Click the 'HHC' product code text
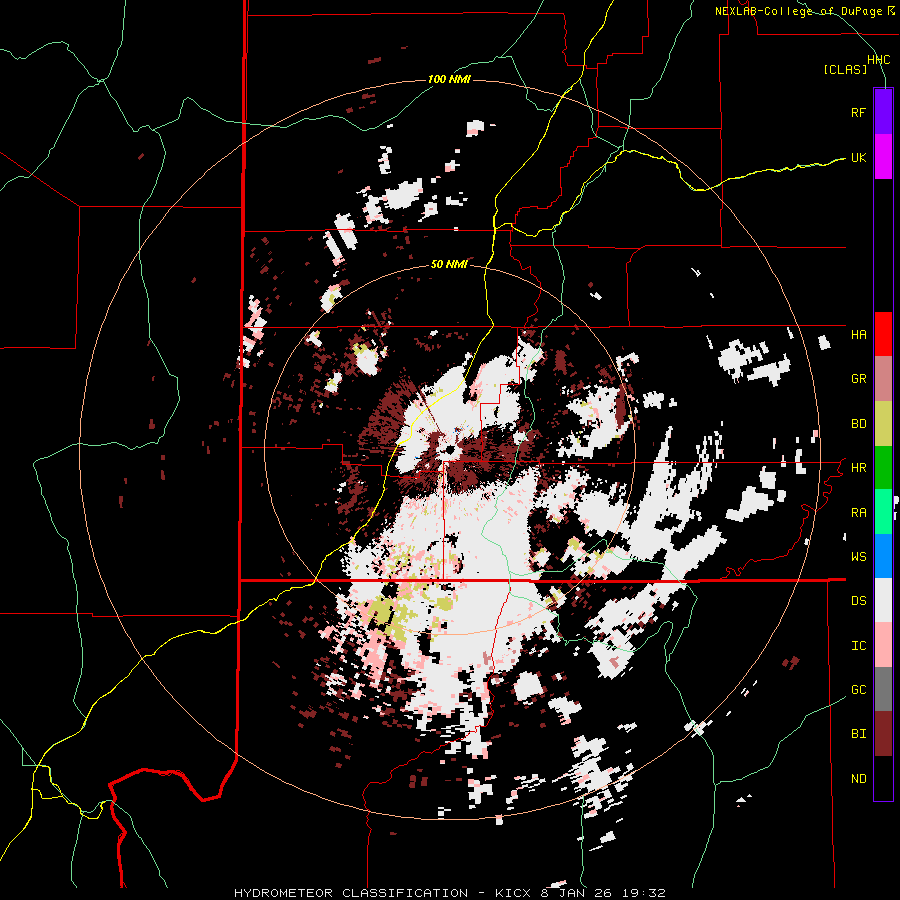Viewport: 900px width, 900px height. (878, 60)
